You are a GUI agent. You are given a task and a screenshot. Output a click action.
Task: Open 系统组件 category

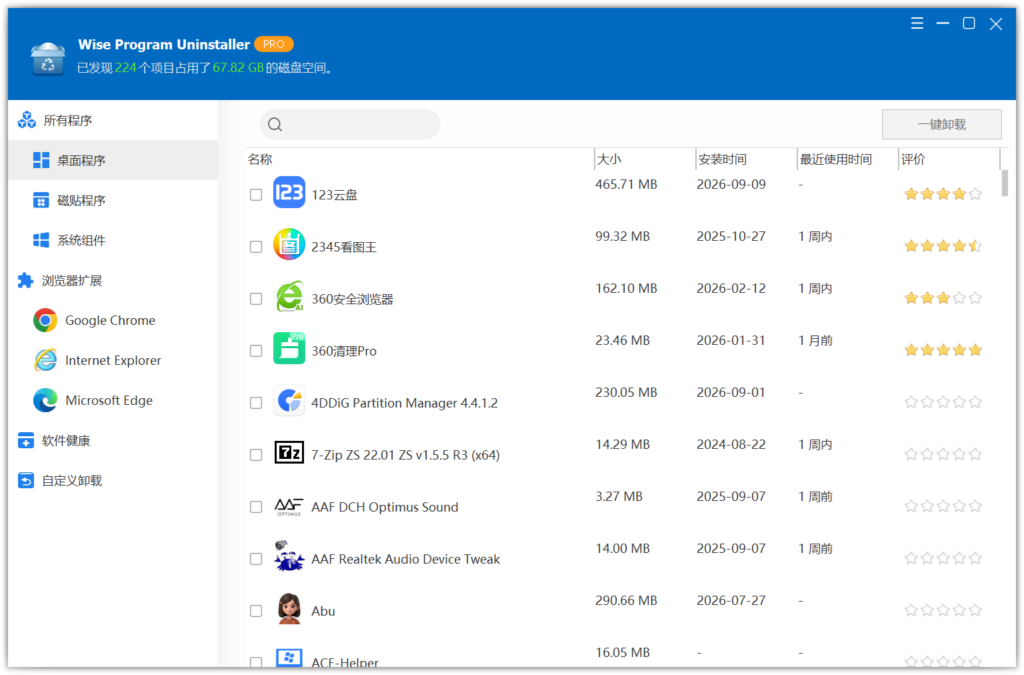point(113,240)
